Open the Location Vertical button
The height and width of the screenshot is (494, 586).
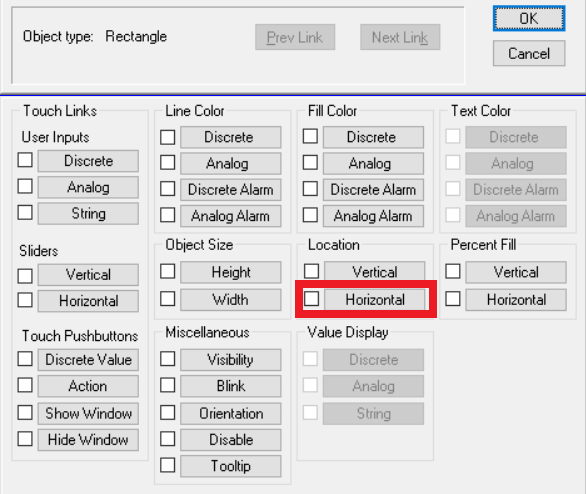(374, 271)
